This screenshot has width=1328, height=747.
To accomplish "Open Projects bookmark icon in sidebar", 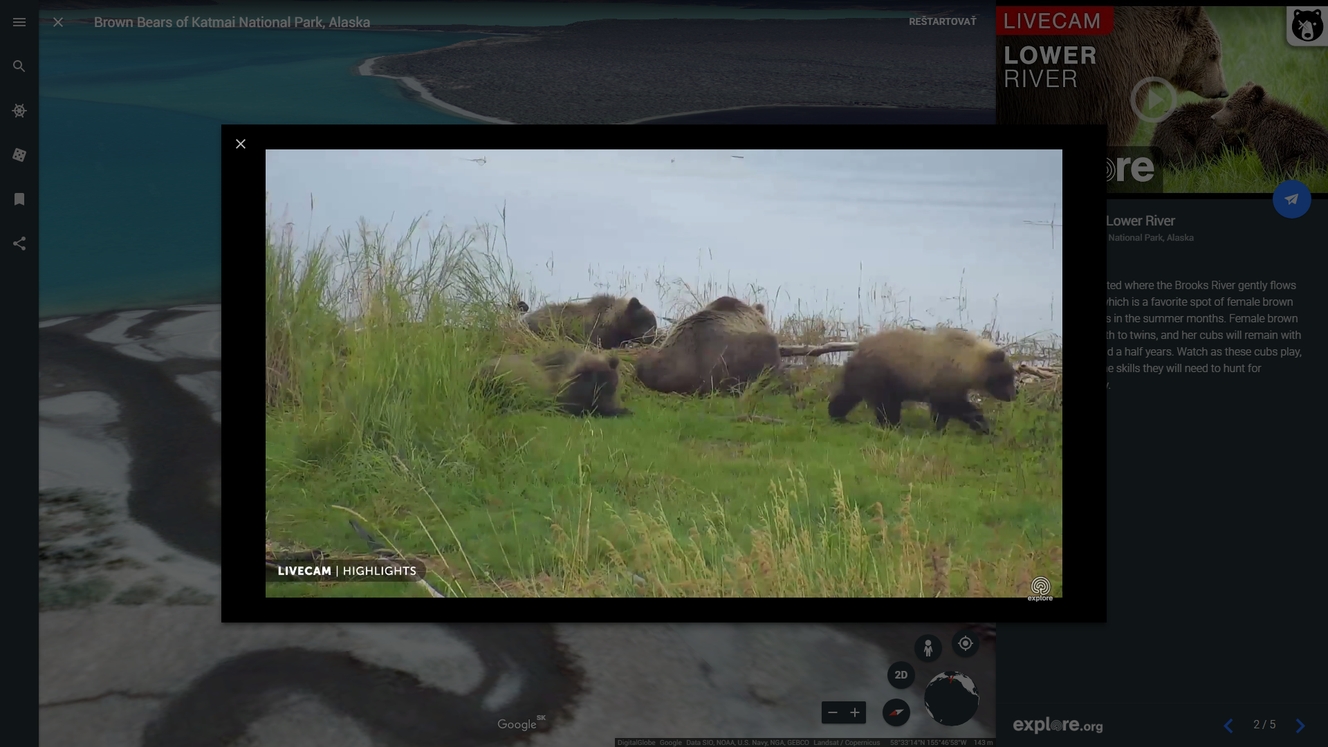I will coord(19,199).
